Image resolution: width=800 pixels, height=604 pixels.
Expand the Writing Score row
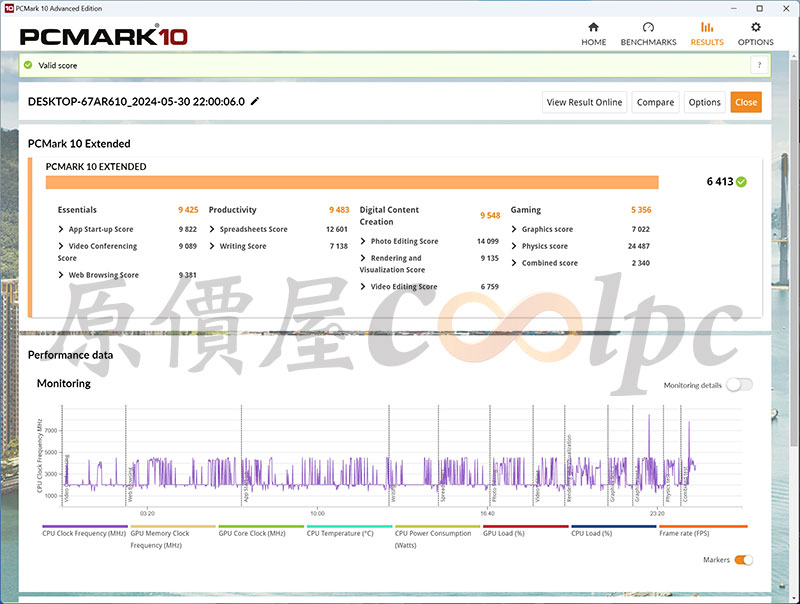pos(212,246)
